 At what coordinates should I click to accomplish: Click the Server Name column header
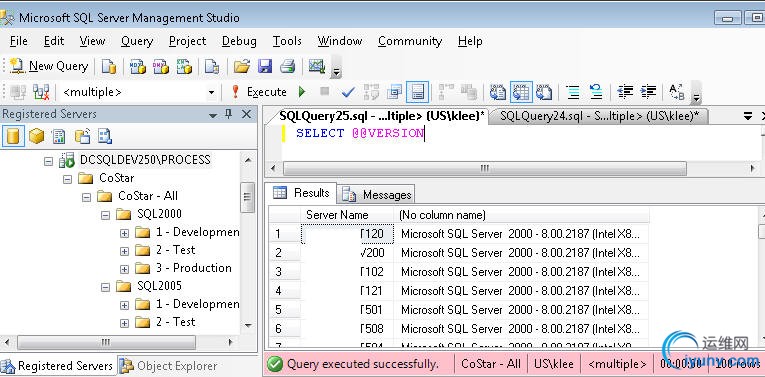coord(347,215)
